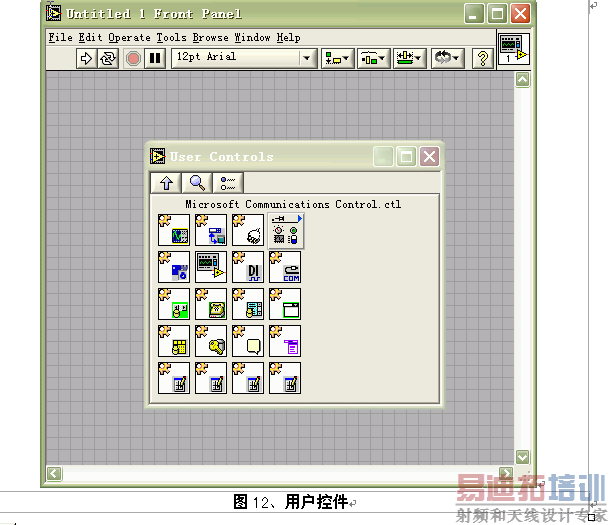Select the DI digital input control
Viewport: 610px width, 525px height.
248,267
